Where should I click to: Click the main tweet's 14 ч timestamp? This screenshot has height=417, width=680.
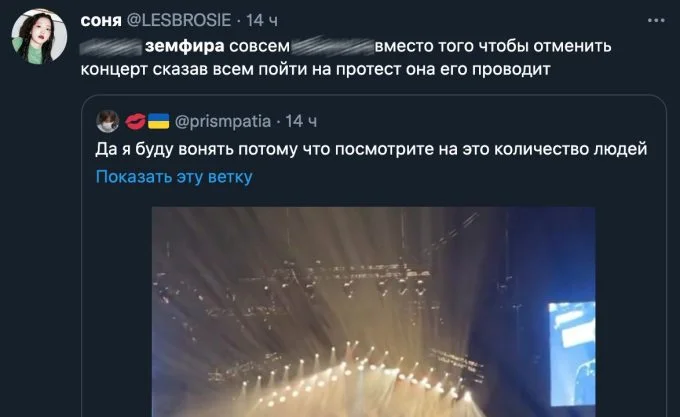262,20
